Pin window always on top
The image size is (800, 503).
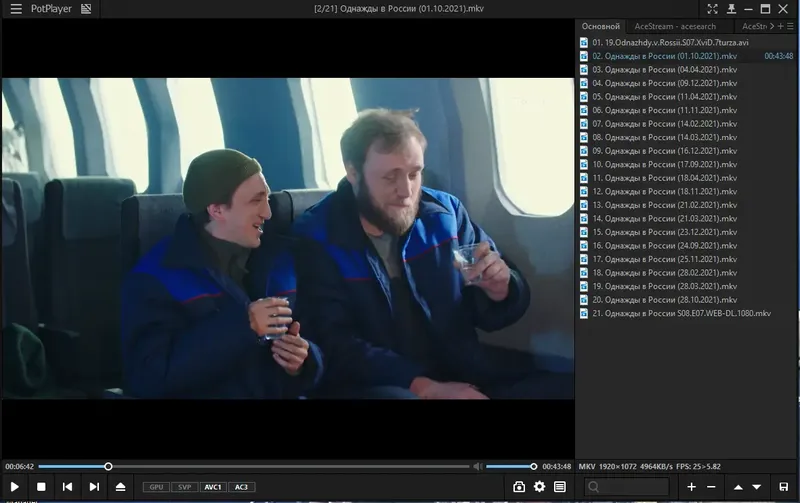point(731,9)
